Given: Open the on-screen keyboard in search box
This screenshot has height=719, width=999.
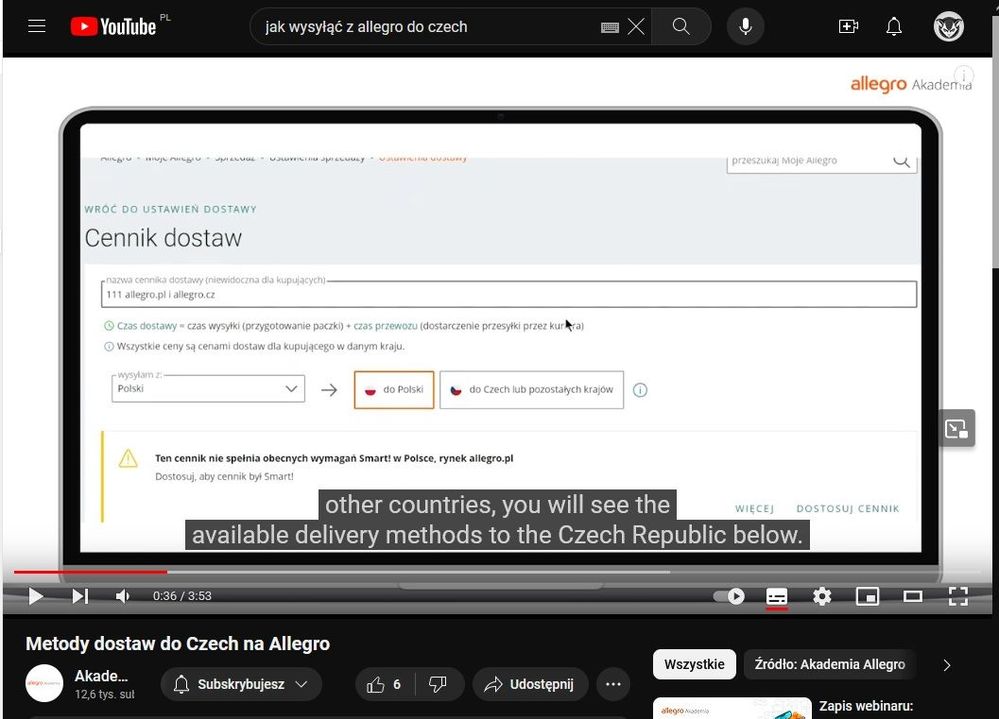Looking at the screenshot, I should (610, 27).
